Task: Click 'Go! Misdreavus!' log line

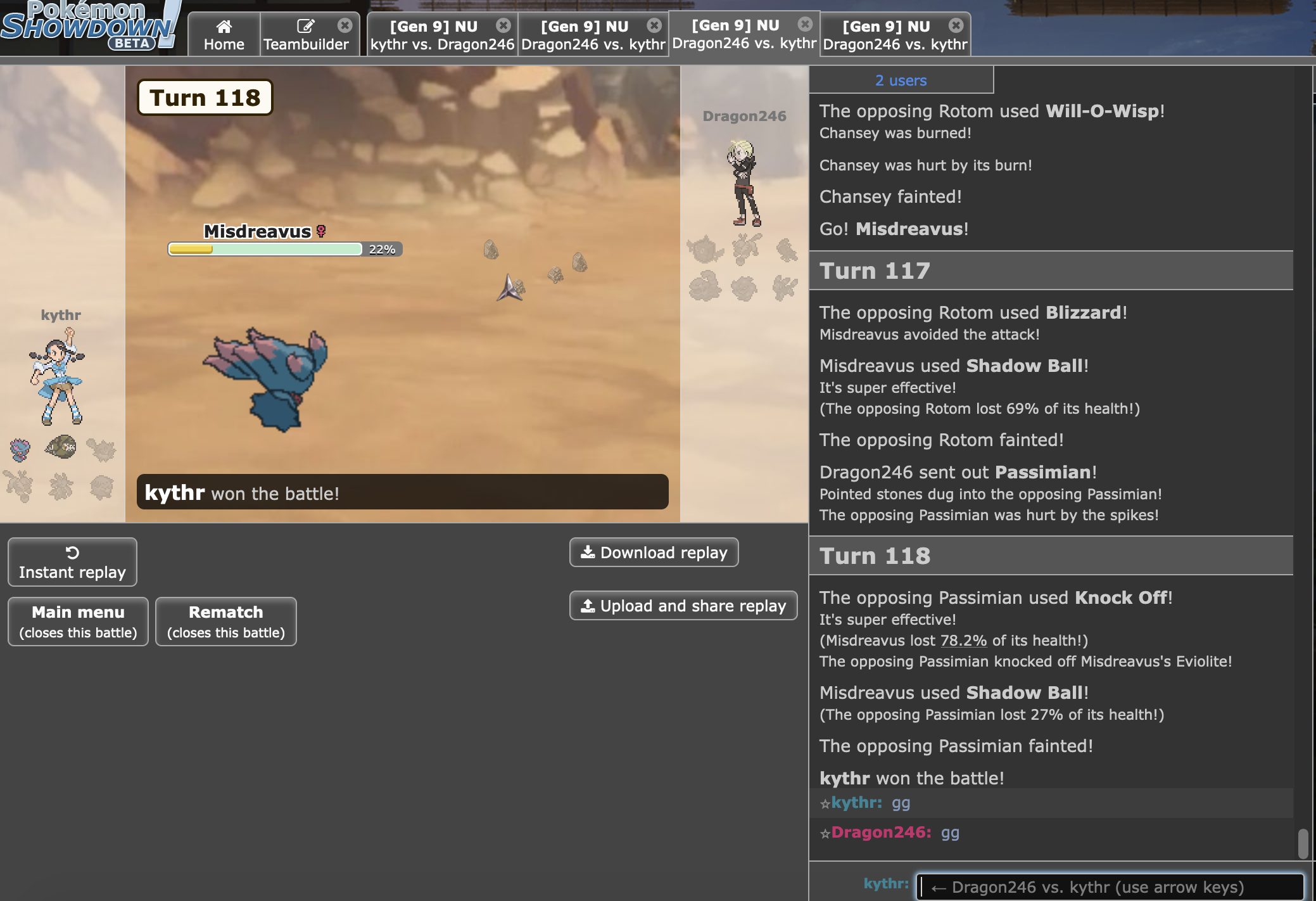Action: 894,229
